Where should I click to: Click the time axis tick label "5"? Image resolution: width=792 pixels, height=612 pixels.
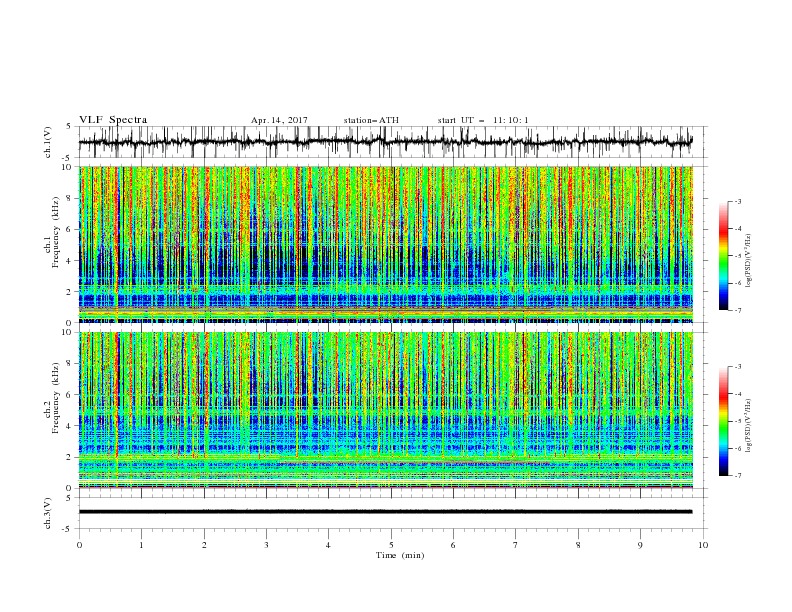pos(391,545)
